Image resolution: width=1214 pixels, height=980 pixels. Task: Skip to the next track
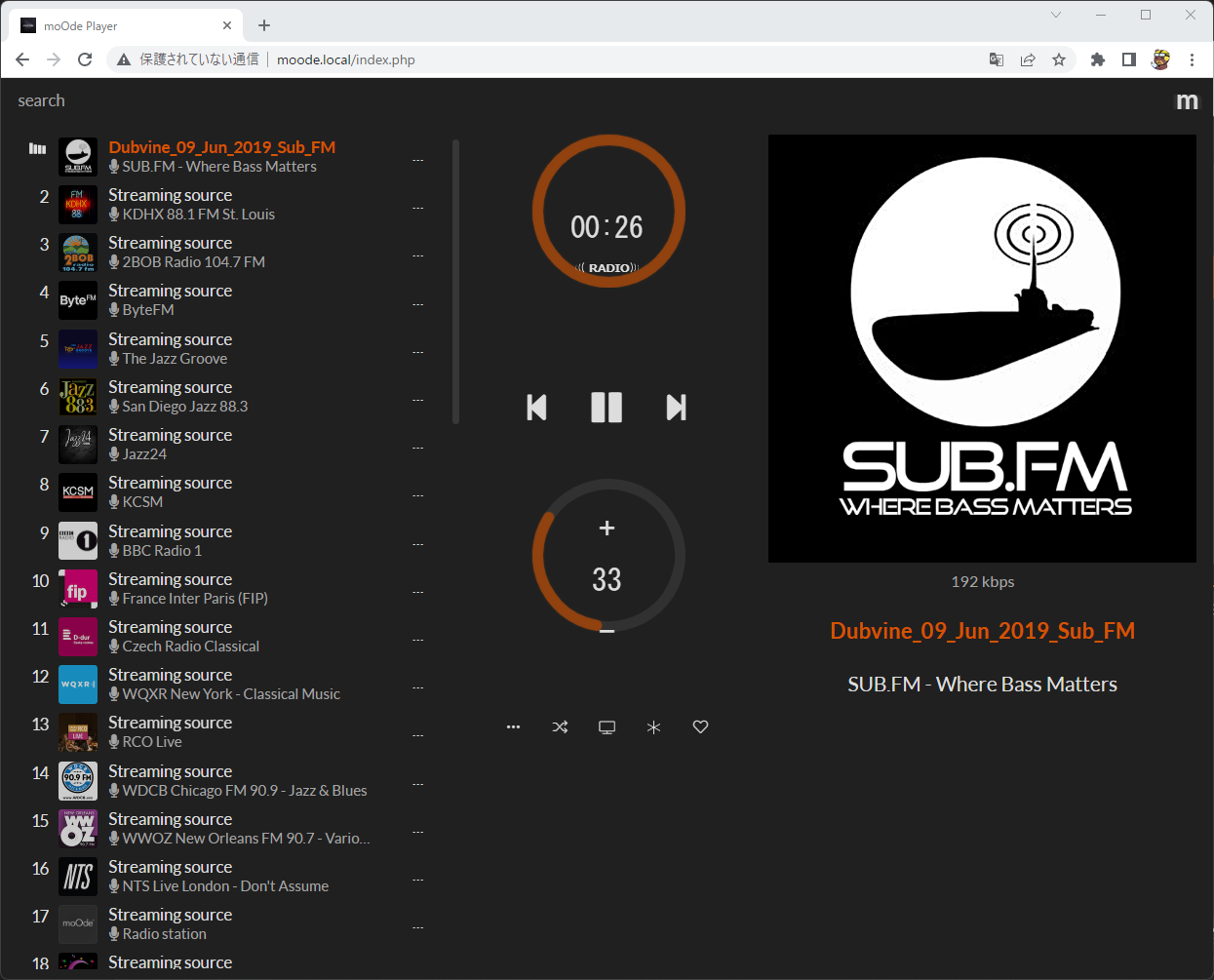click(x=676, y=408)
